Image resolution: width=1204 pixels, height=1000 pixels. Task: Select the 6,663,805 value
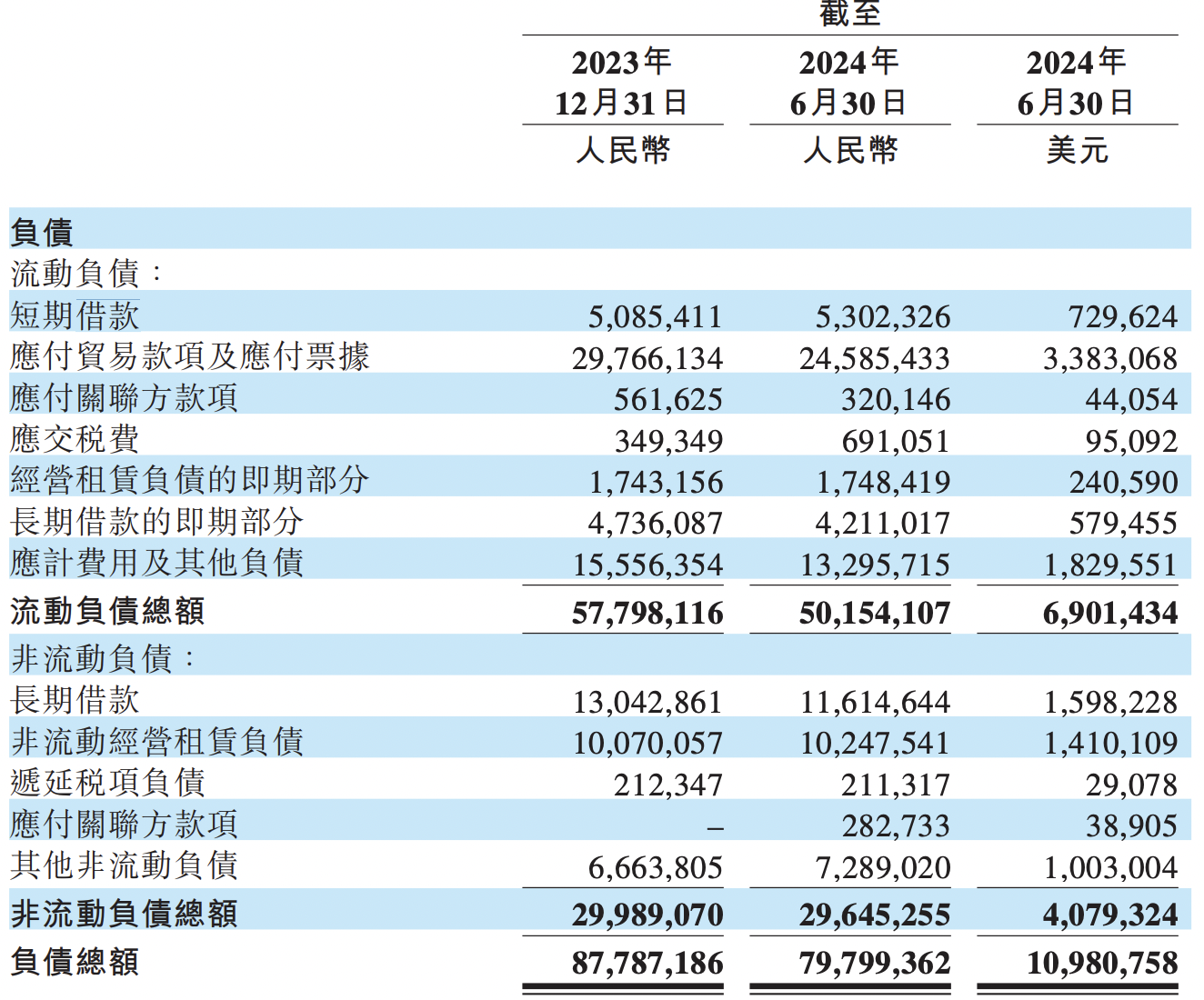point(655,868)
